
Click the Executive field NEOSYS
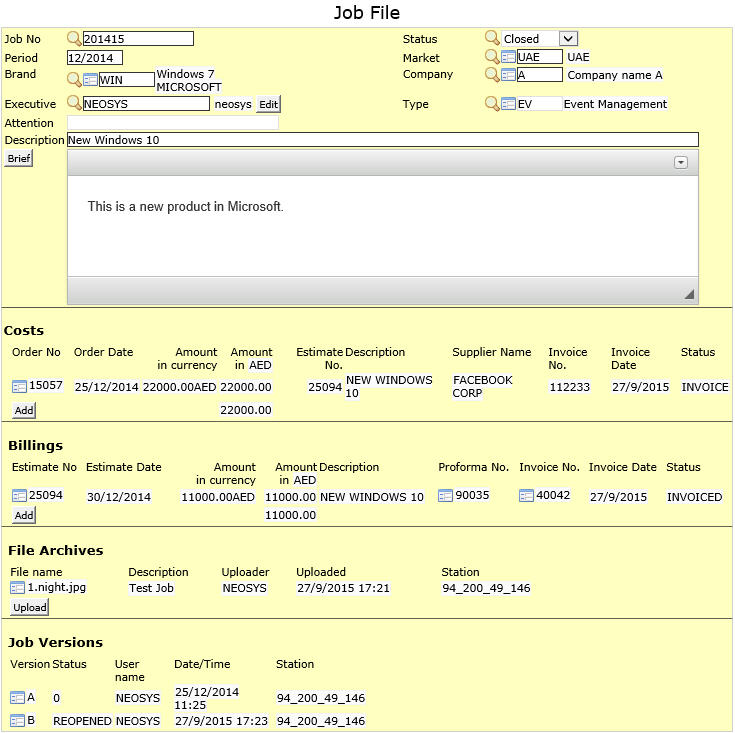(146, 104)
